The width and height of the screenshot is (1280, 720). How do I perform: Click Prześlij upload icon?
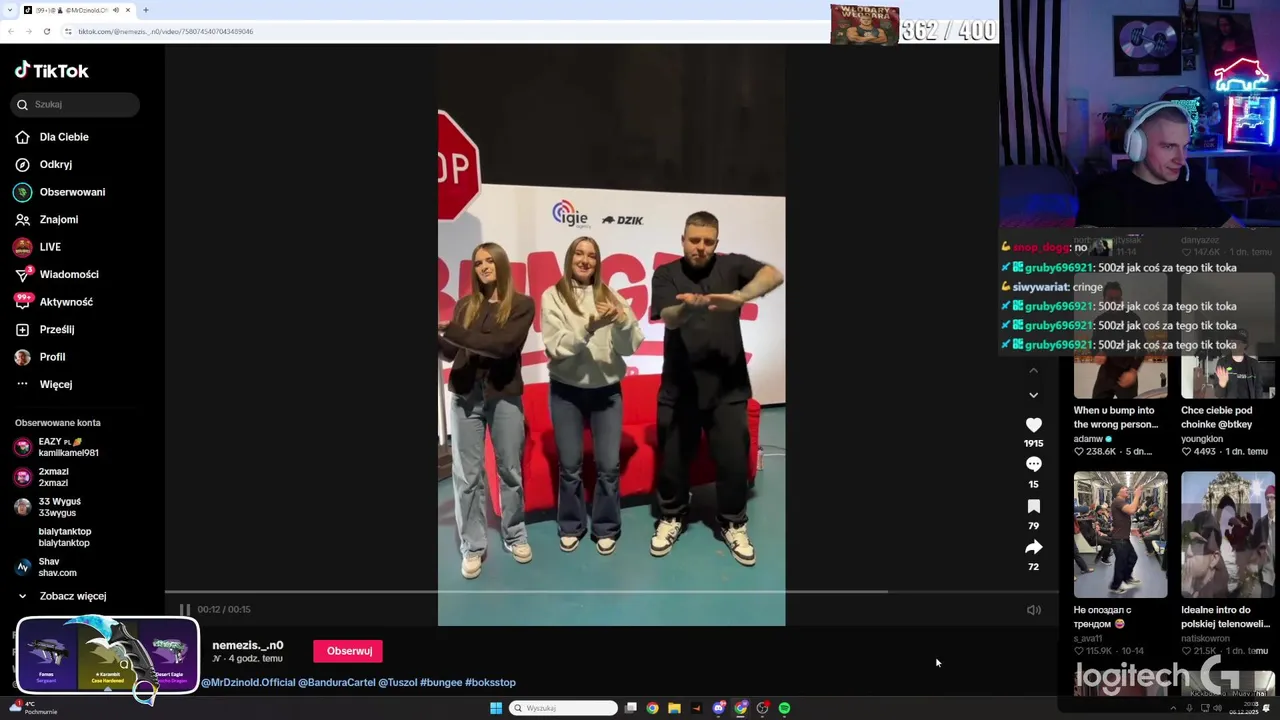pyautogui.click(x=22, y=329)
